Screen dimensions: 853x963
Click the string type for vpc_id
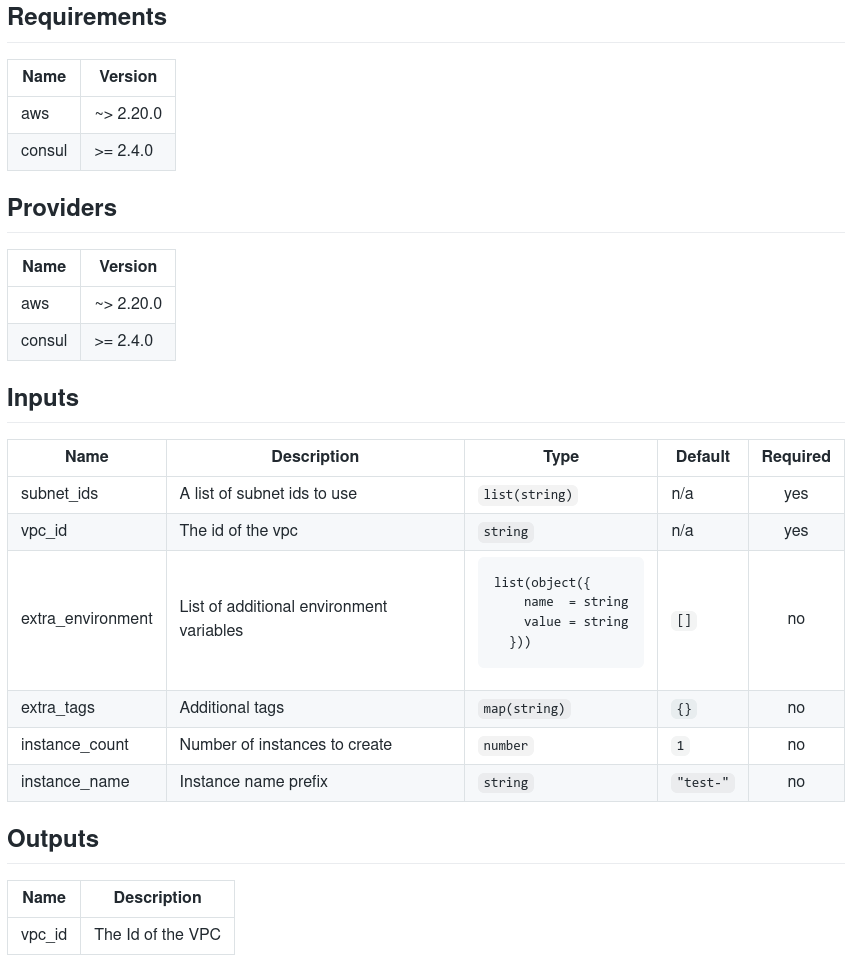coord(505,531)
